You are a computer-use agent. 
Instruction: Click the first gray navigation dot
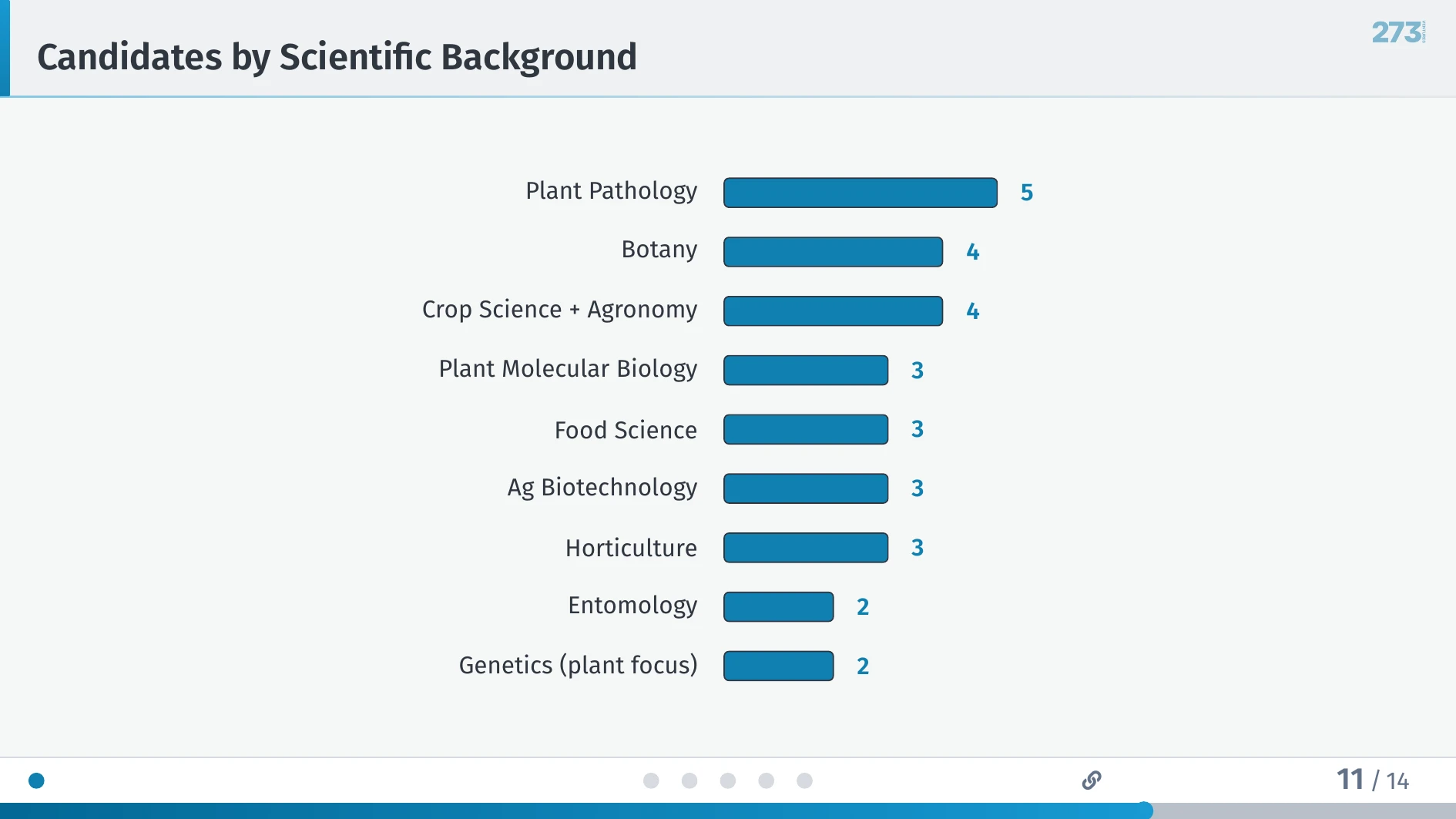point(652,780)
